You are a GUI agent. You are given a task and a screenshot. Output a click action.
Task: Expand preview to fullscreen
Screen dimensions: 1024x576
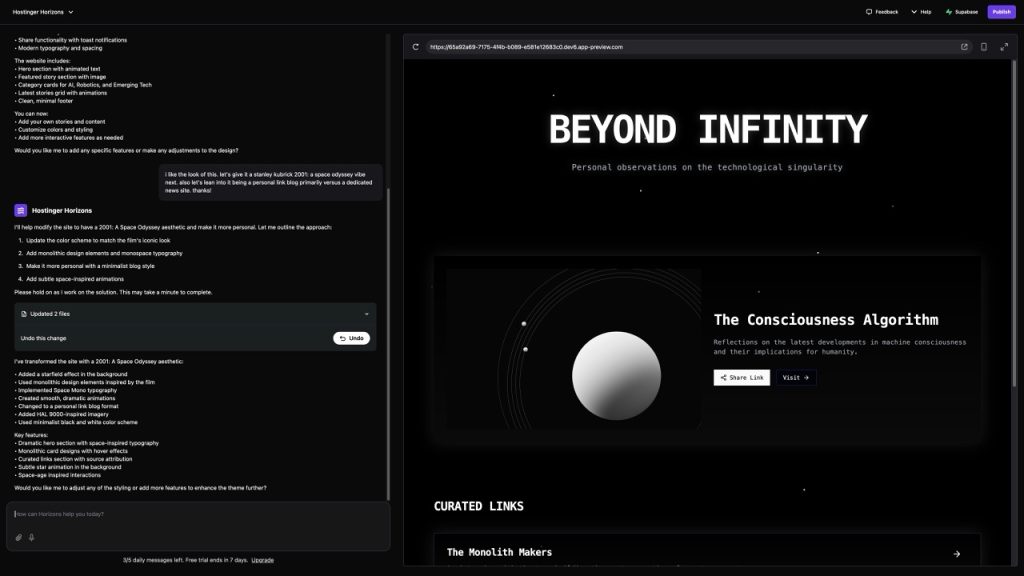point(1003,47)
